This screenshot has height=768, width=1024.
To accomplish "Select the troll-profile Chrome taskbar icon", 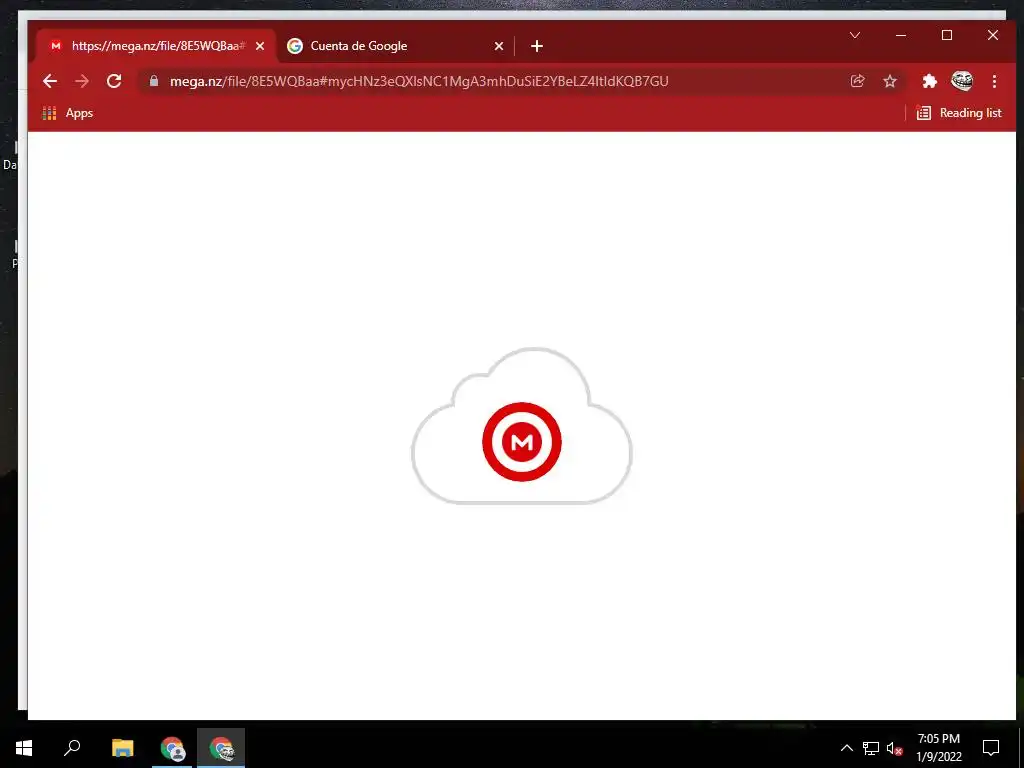I will pyautogui.click(x=221, y=748).
